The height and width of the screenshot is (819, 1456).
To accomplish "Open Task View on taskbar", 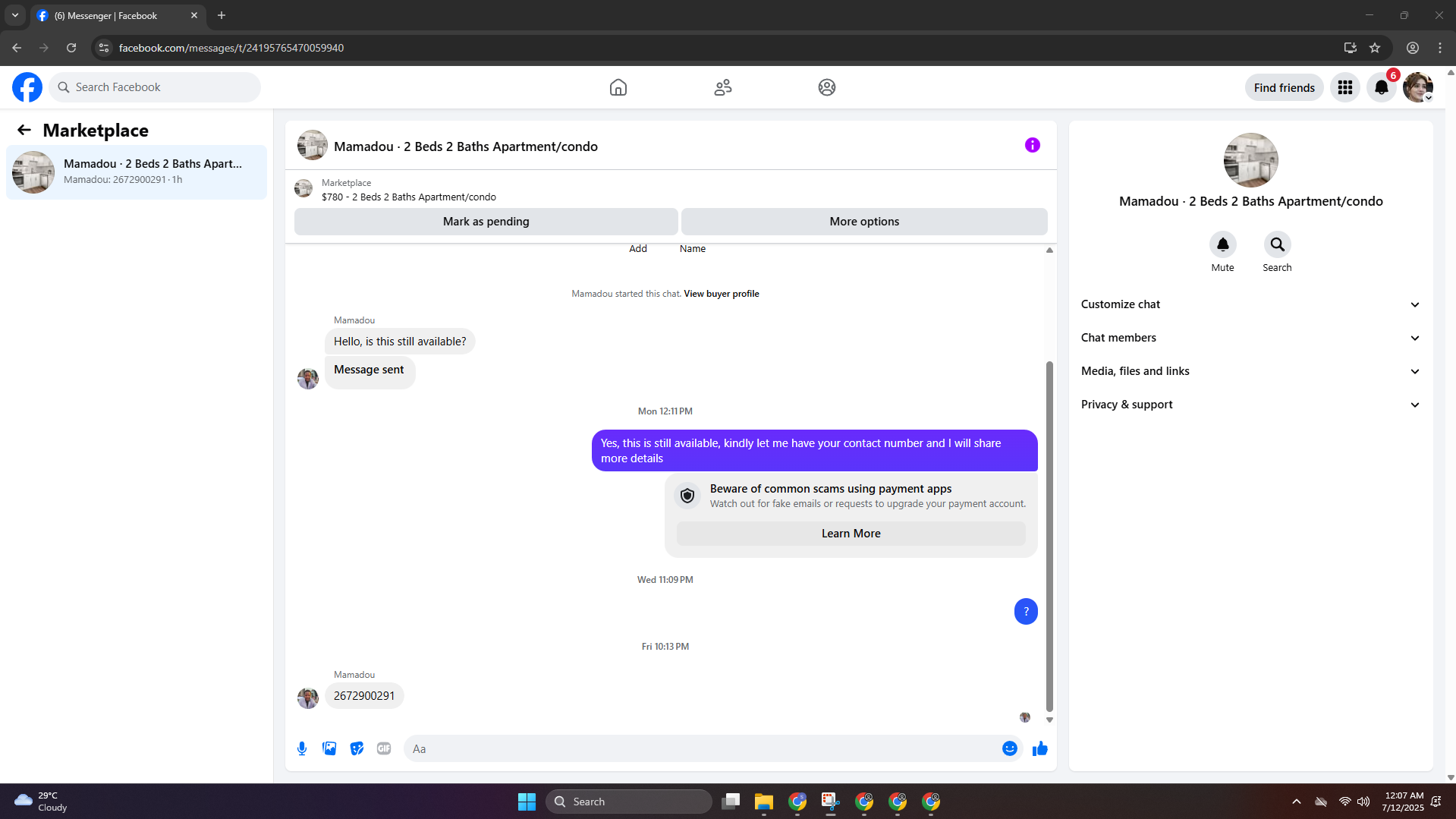I will tap(731, 802).
